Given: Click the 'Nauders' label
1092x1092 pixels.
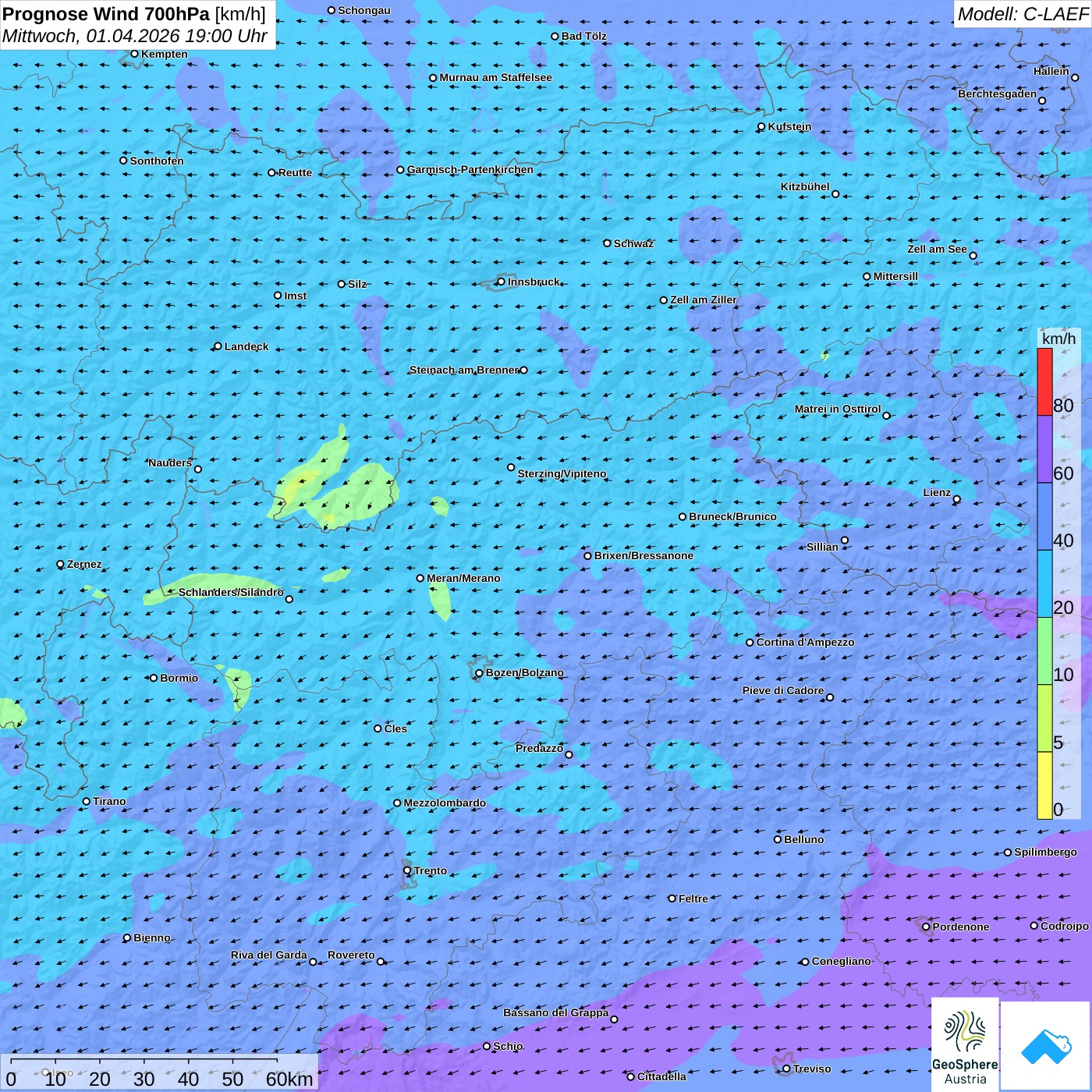Looking at the screenshot, I should tap(170, 463).
